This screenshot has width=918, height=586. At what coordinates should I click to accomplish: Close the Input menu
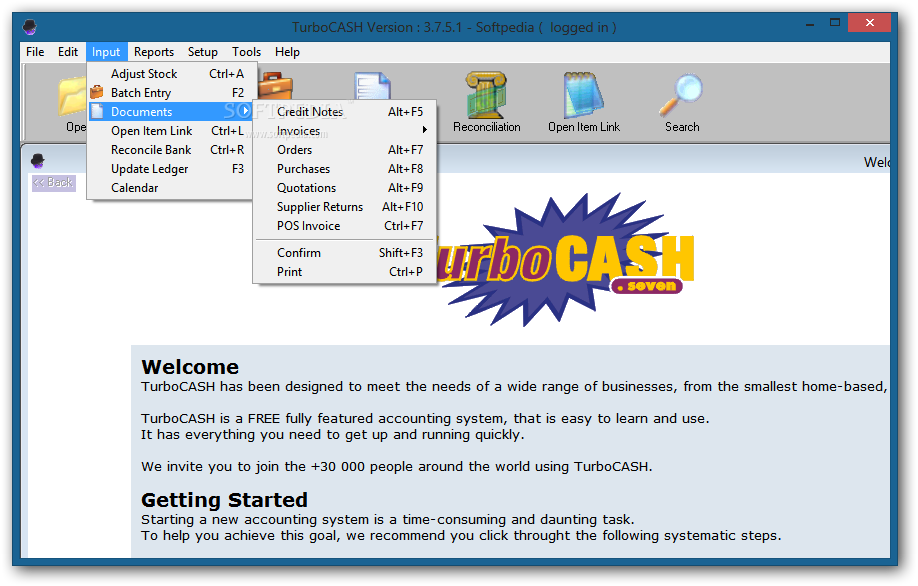pos(106,52)
